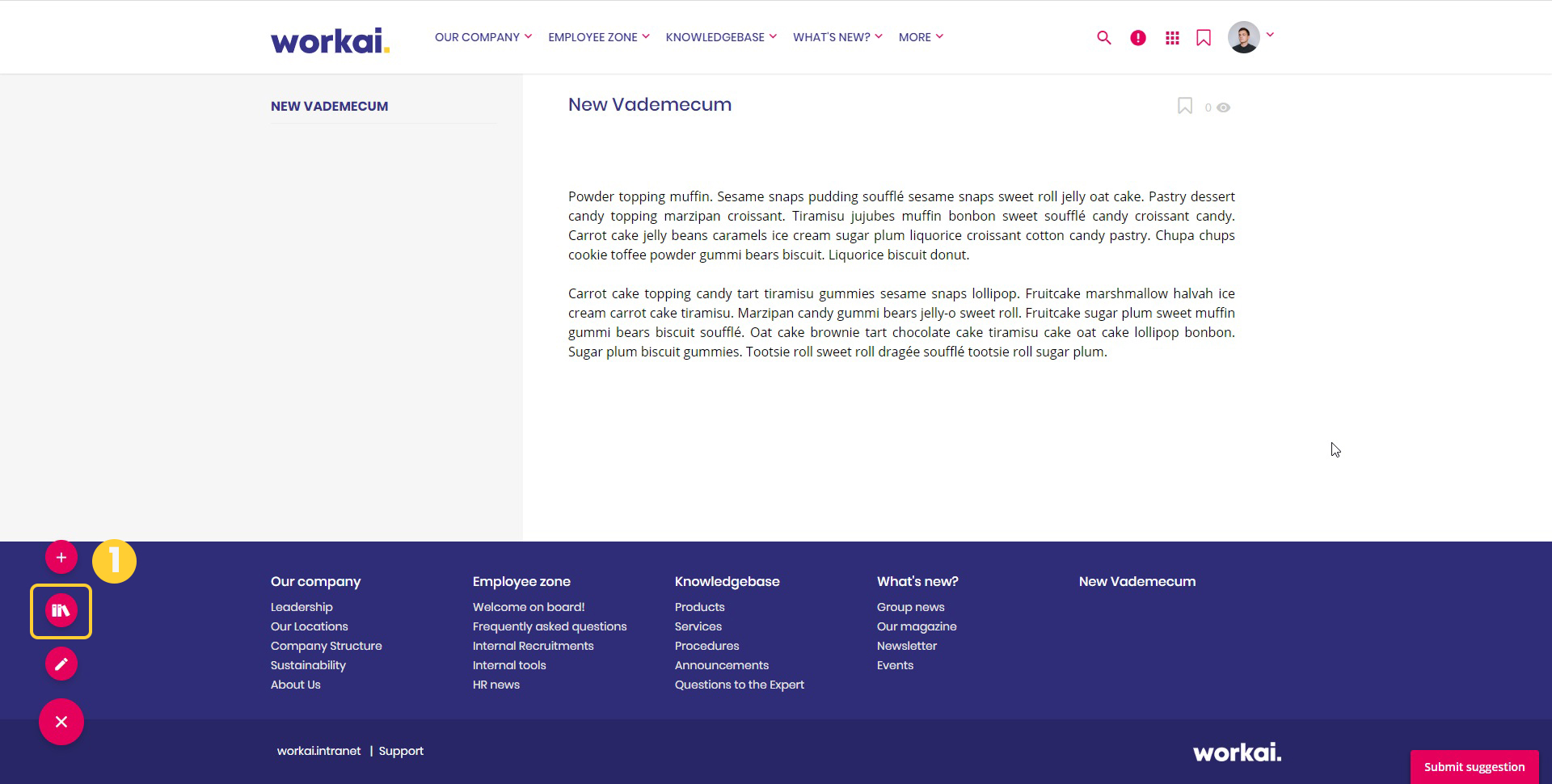Open Support footer link
The width and height of the screenshot is (1552, 784).
[401, 751]
